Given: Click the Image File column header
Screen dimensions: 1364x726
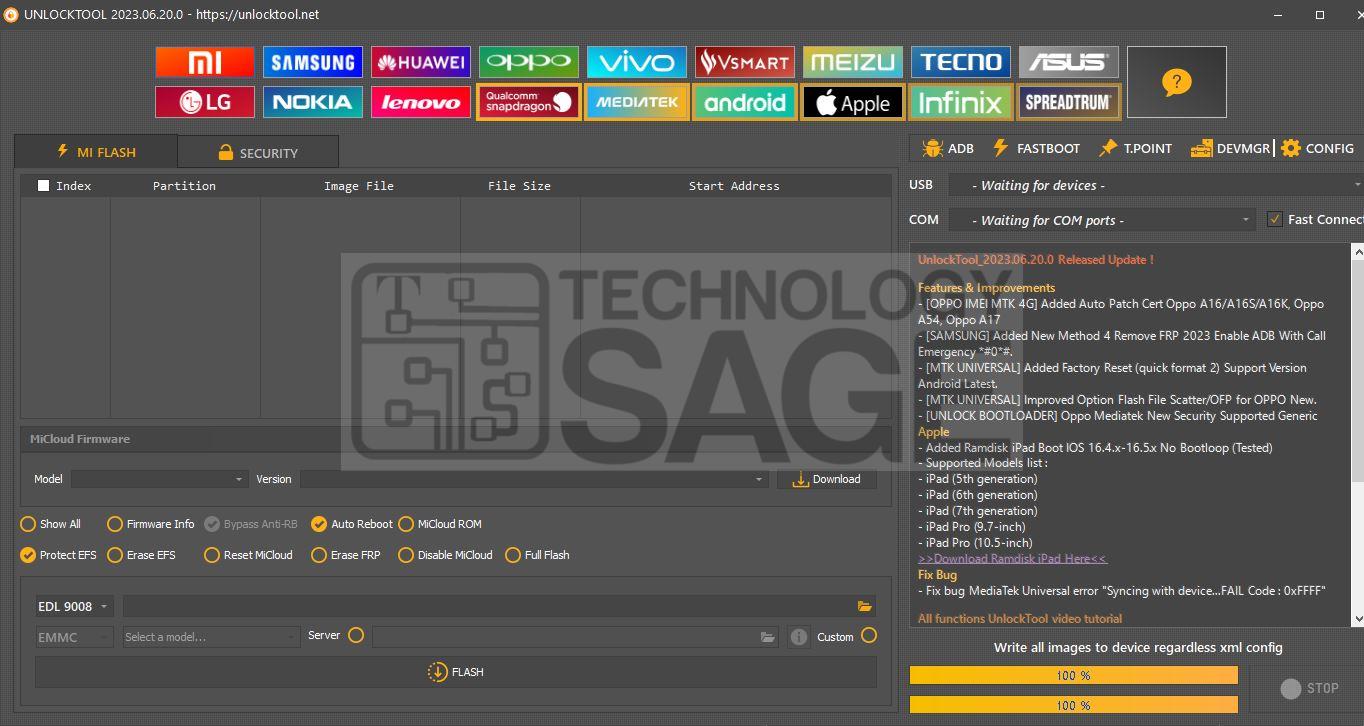Looking at the screenshot, I should [359, 186].
